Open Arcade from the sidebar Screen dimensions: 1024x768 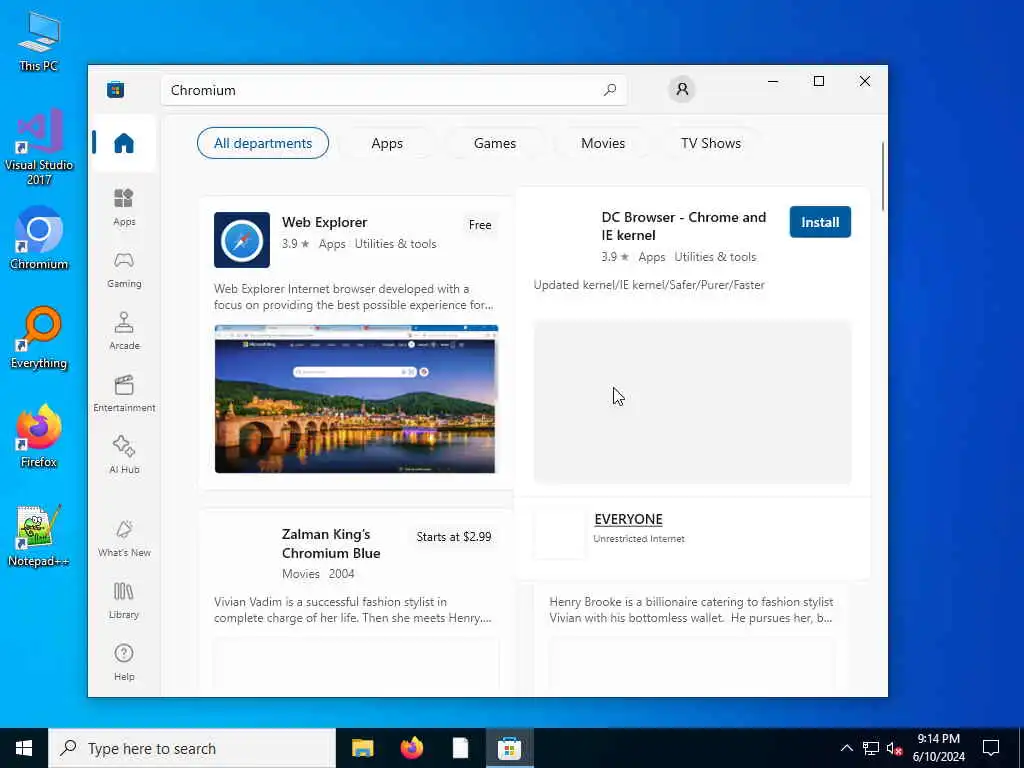point(124,331)
